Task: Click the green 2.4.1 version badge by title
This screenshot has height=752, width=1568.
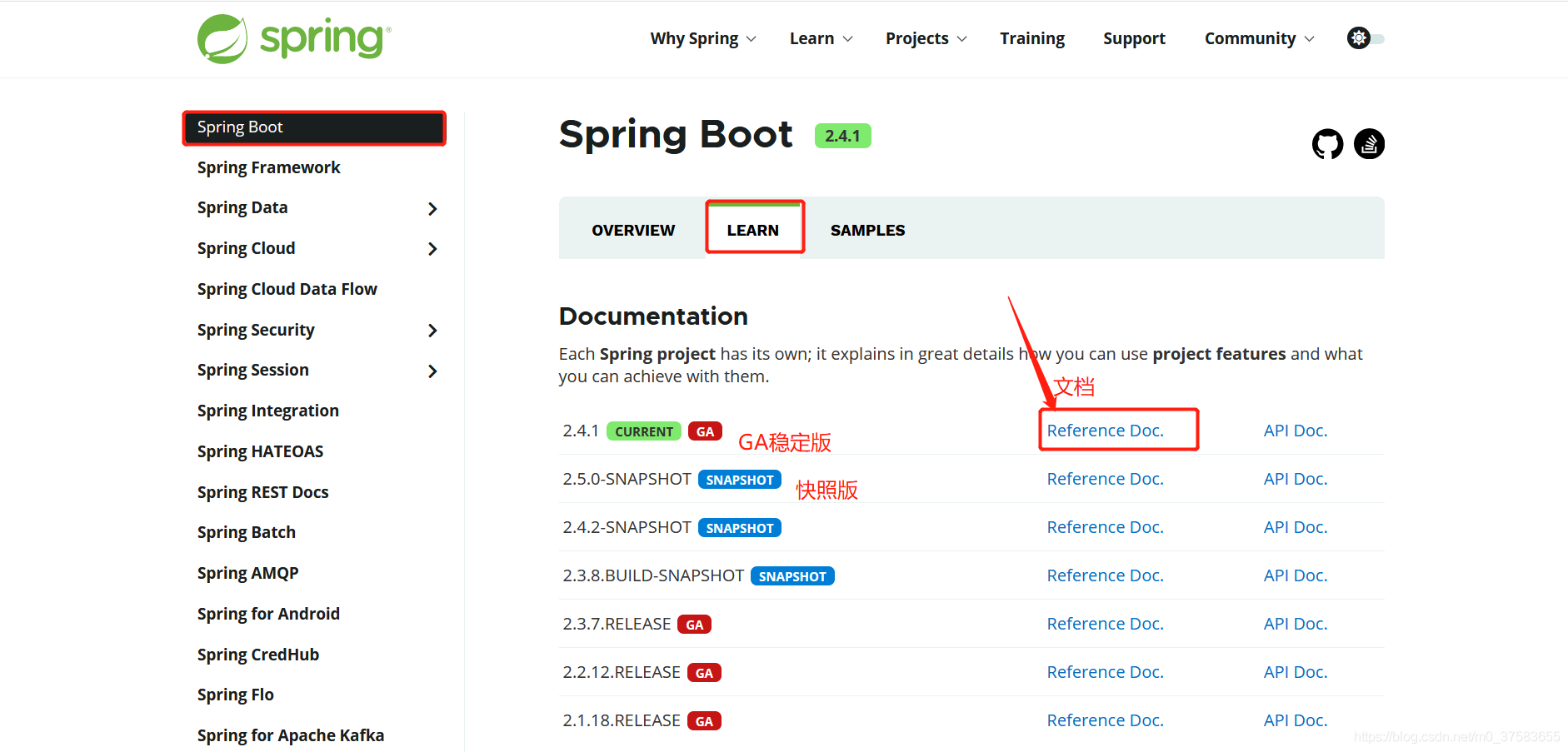Action: click(842, 136)
